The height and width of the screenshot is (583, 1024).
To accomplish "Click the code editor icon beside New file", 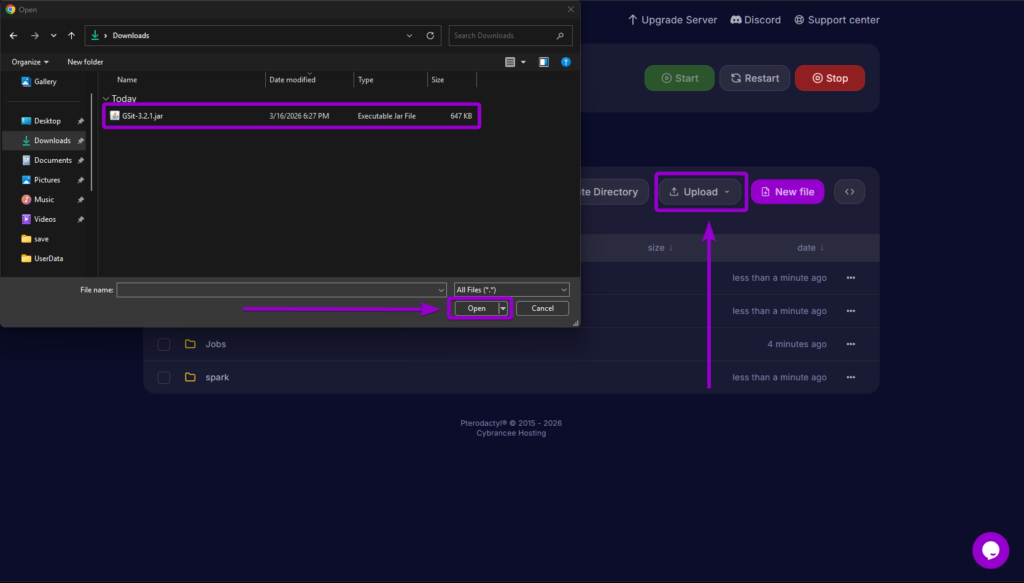I will tap(848, 191).
